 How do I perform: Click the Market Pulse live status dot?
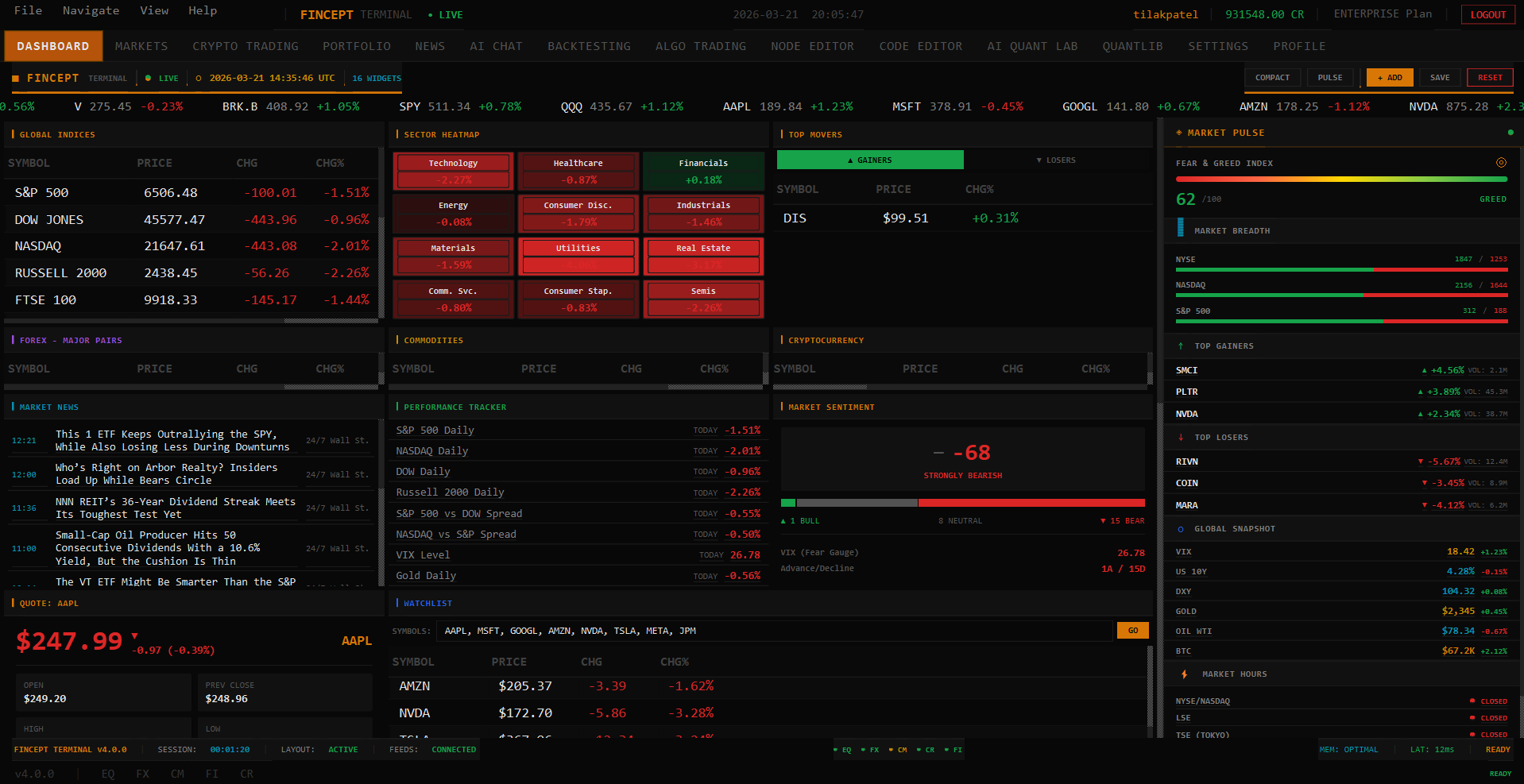pos(1510,133)
